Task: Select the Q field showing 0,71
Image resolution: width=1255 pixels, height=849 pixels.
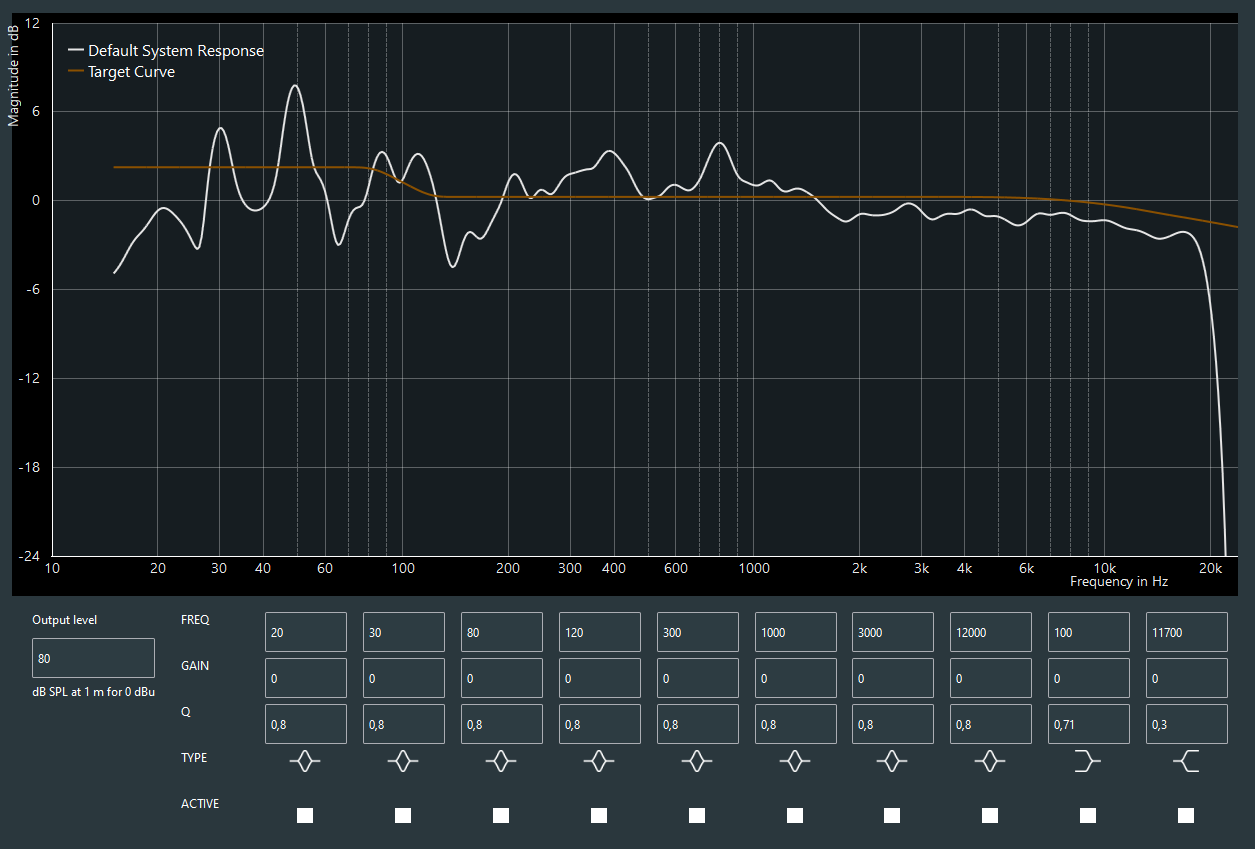Action: click(1088, 724)
